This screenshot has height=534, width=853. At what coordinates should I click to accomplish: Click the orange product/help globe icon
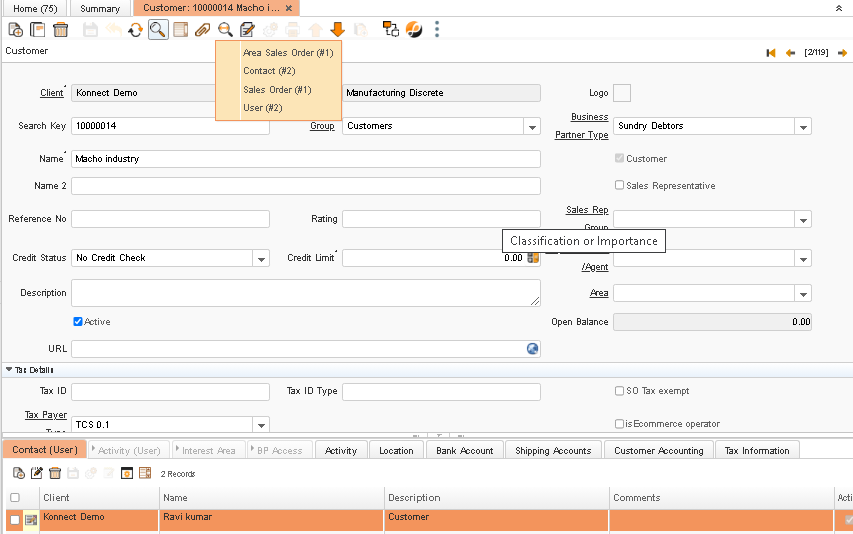pos(414,29)
